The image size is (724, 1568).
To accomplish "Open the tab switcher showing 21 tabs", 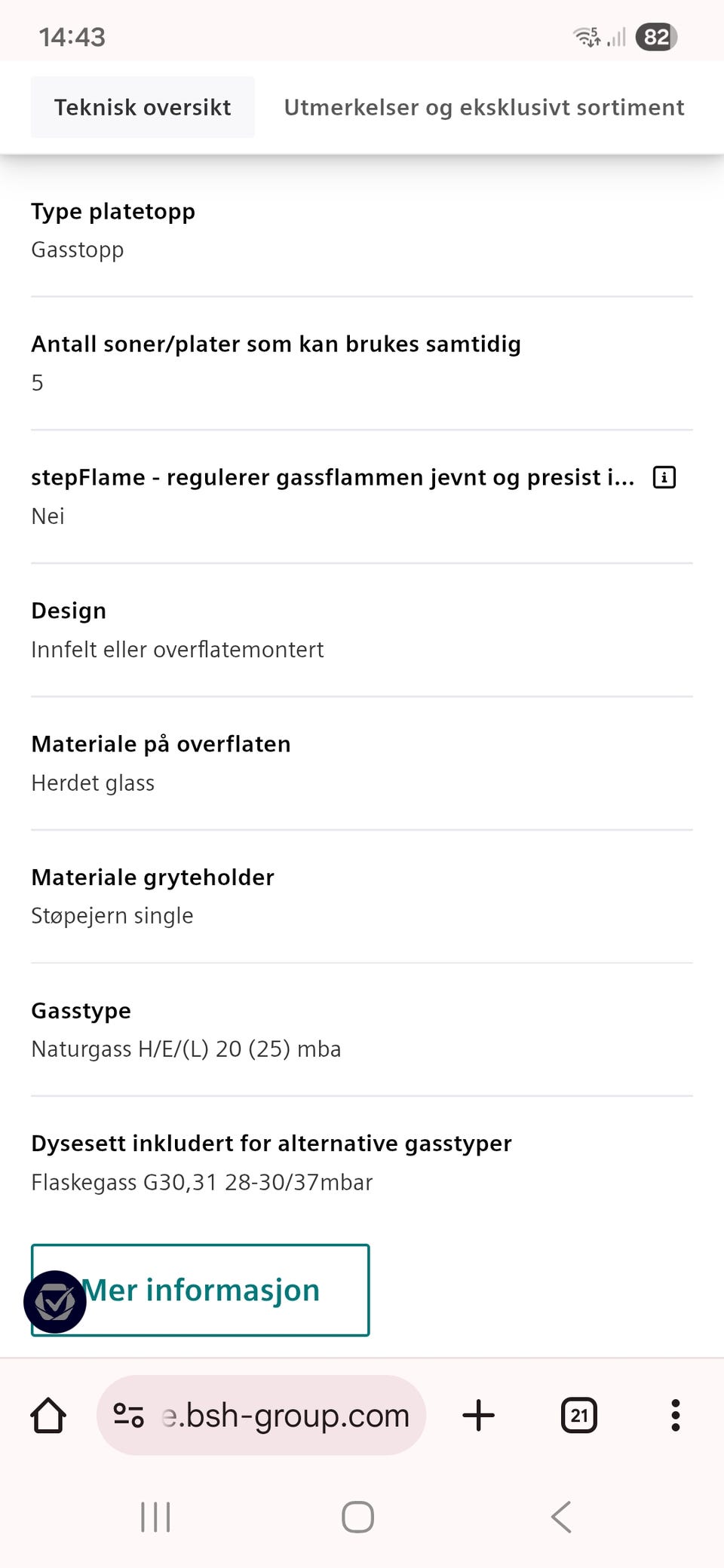I will [578, 1415].
